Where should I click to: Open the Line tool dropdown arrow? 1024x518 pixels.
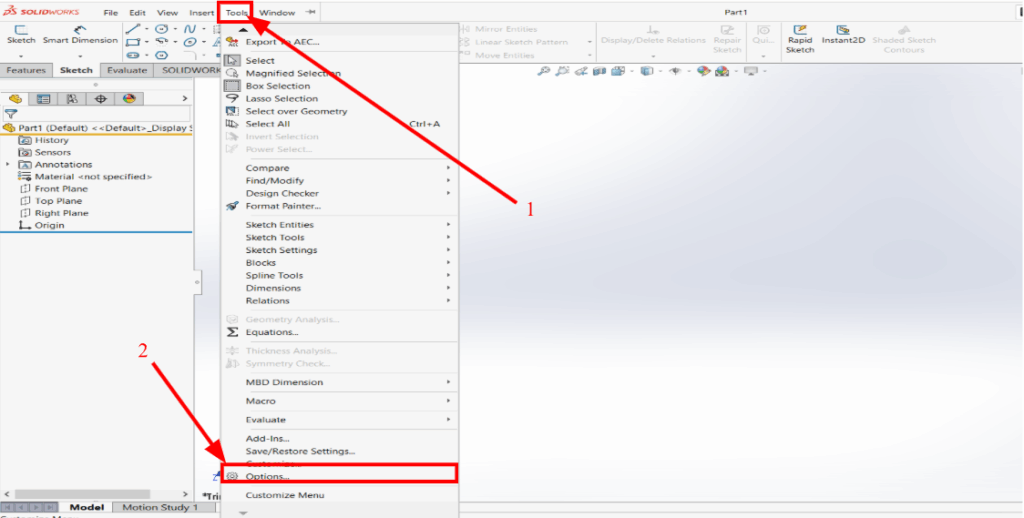pyautogui.click(x=146, y=29)
